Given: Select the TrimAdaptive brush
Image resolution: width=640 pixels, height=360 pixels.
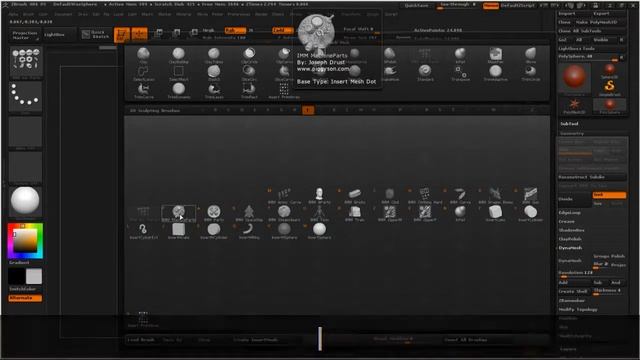Looking at the screenshot, I should pos(496,73).
